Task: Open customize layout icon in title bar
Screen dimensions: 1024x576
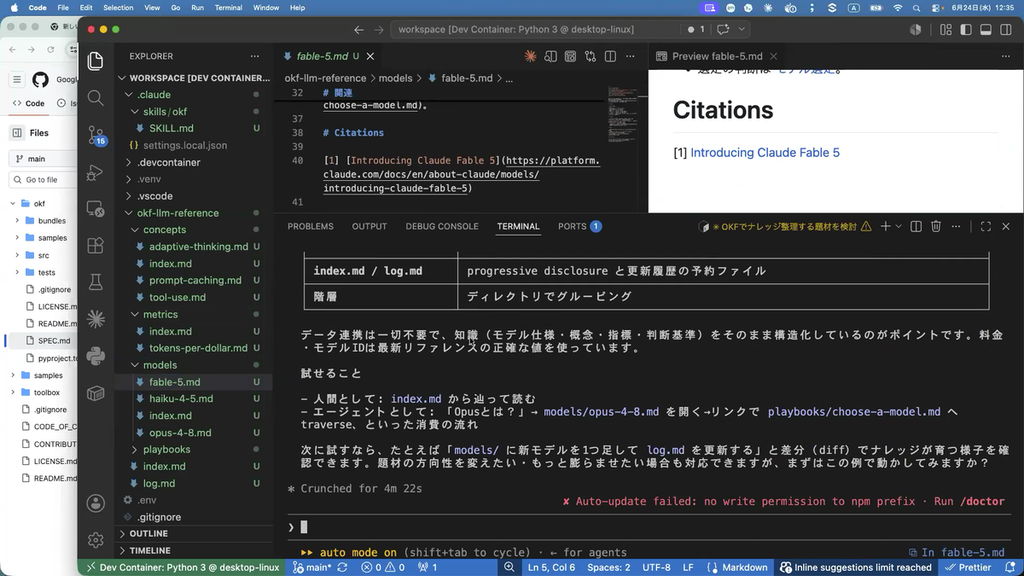Action: (946, 29)
